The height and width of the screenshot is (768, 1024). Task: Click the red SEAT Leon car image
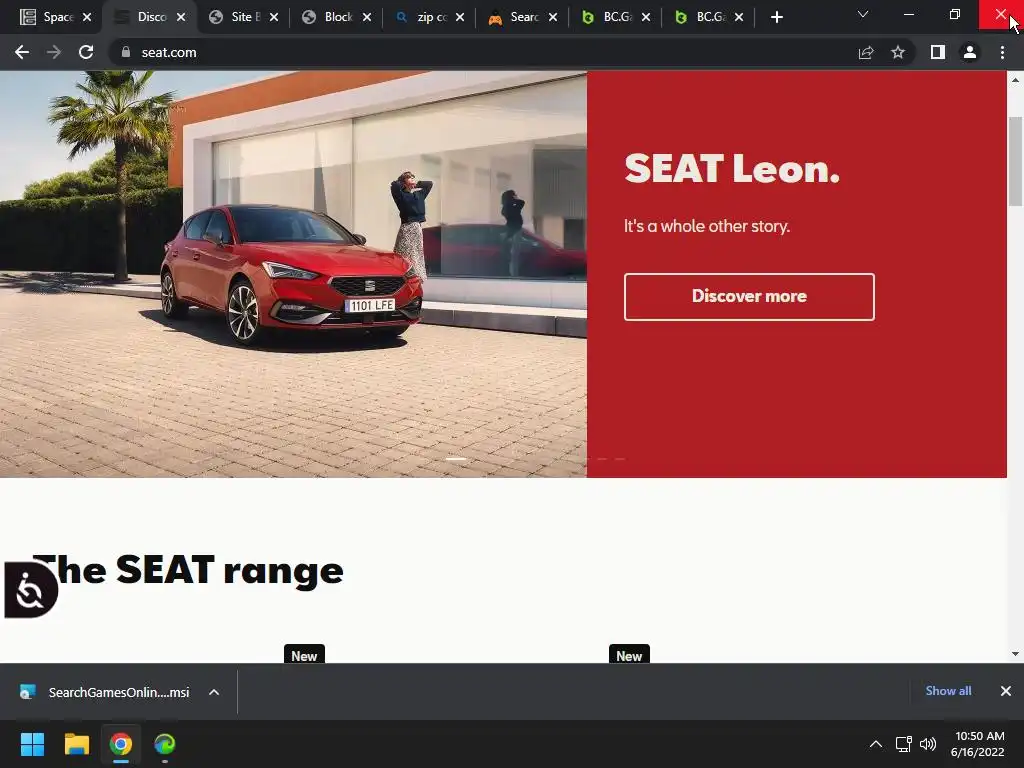coord(292,275)
